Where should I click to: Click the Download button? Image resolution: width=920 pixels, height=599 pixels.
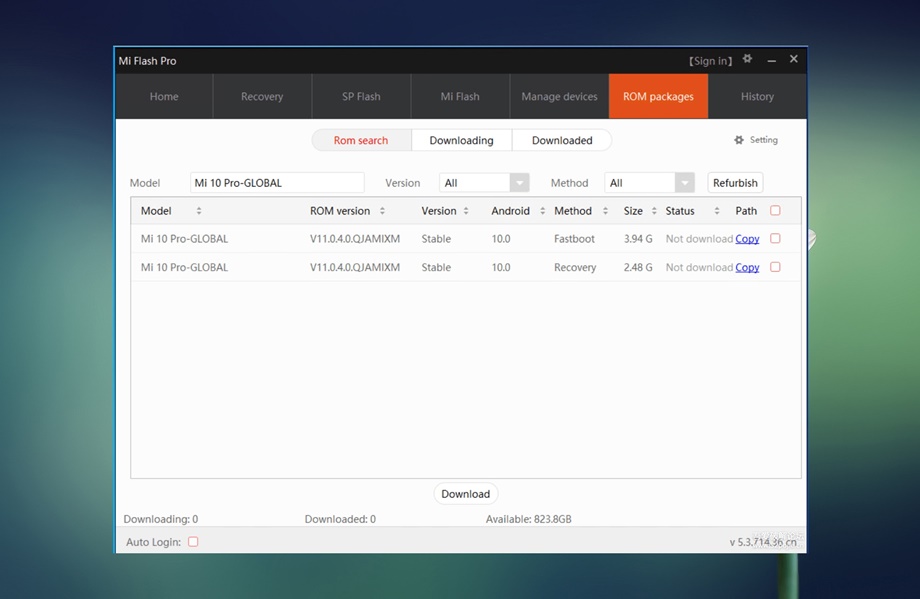point(466,494)
